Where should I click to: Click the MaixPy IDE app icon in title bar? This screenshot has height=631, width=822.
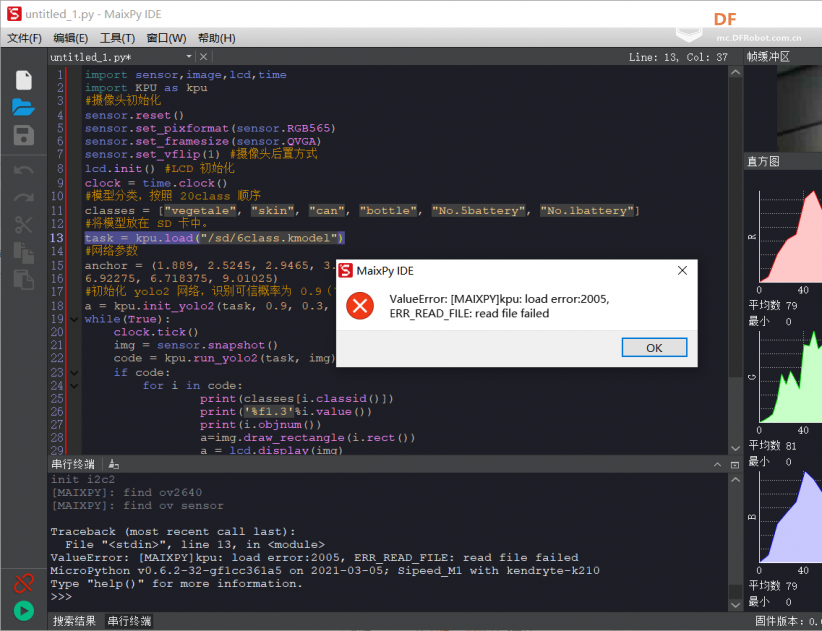(x=14, y=14)
